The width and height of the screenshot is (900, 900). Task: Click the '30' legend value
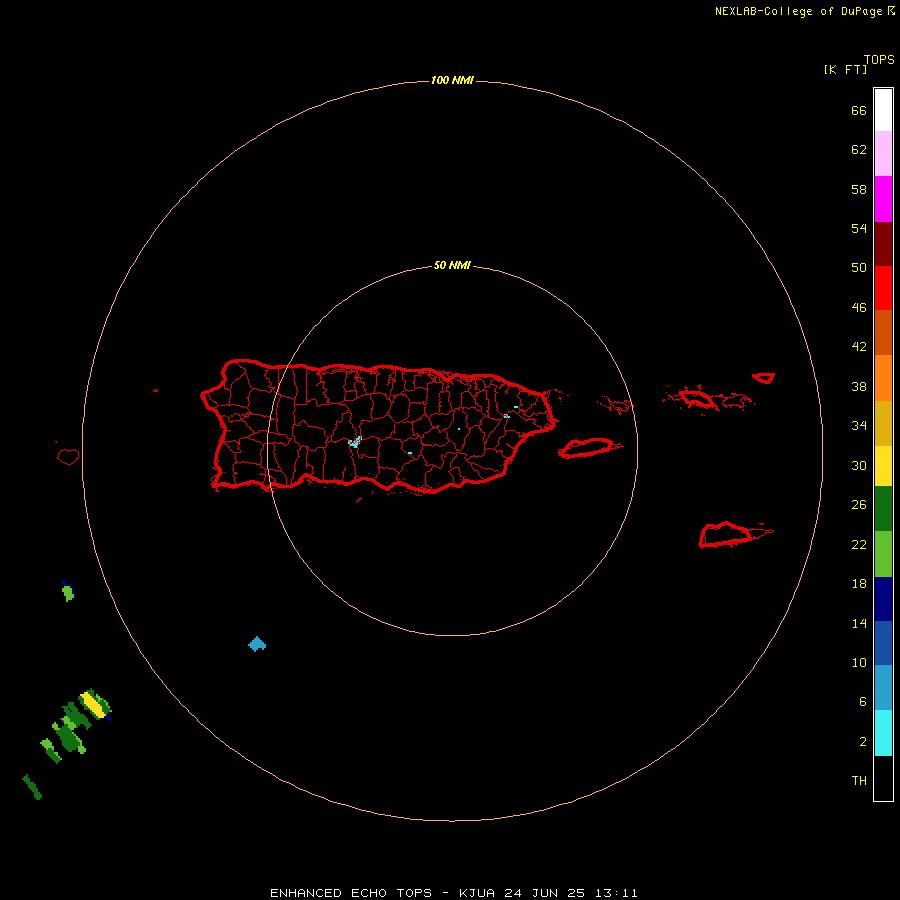pos(859,465)
